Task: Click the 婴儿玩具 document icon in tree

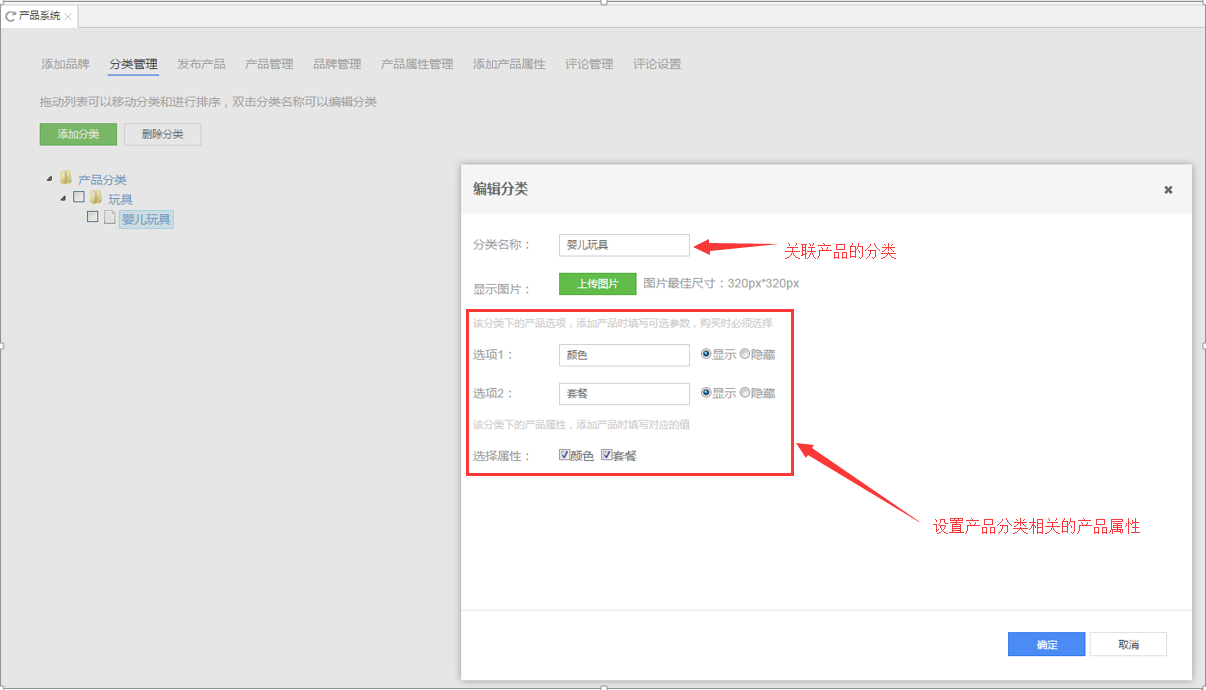Action: [x=110, y=217]
